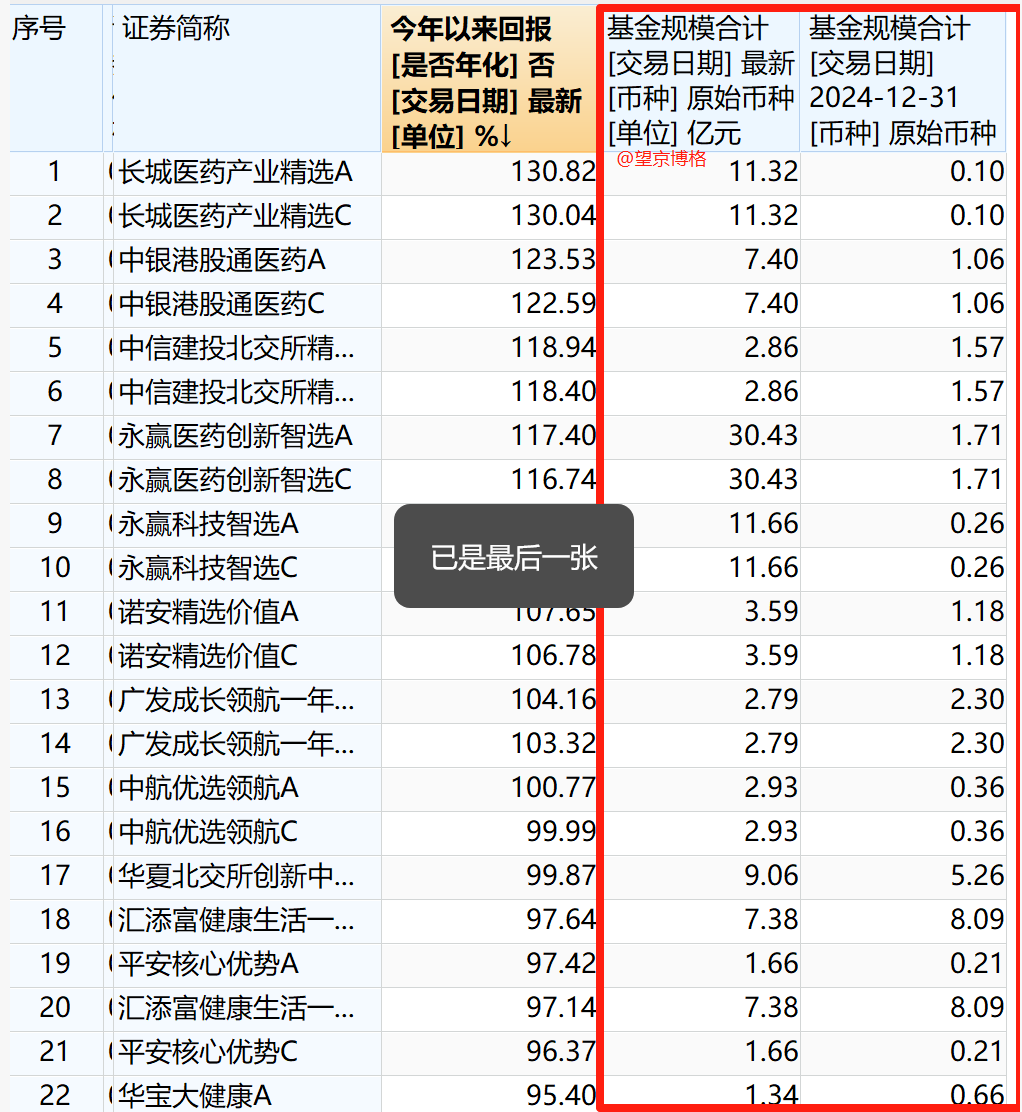Screen dimensions: 1022x1112
Task: Click return value 106.78
Action: coord(553,655)
